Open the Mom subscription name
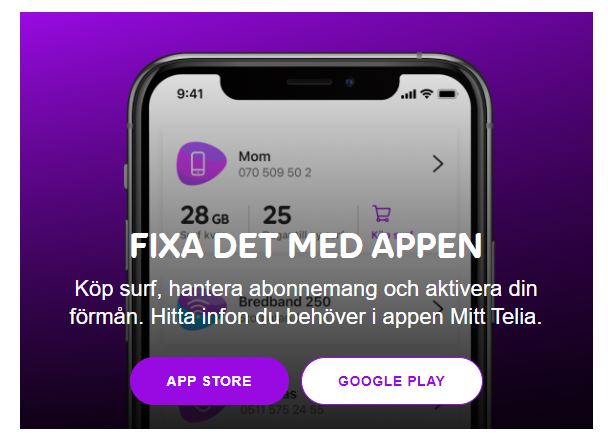 pos(254,157)
